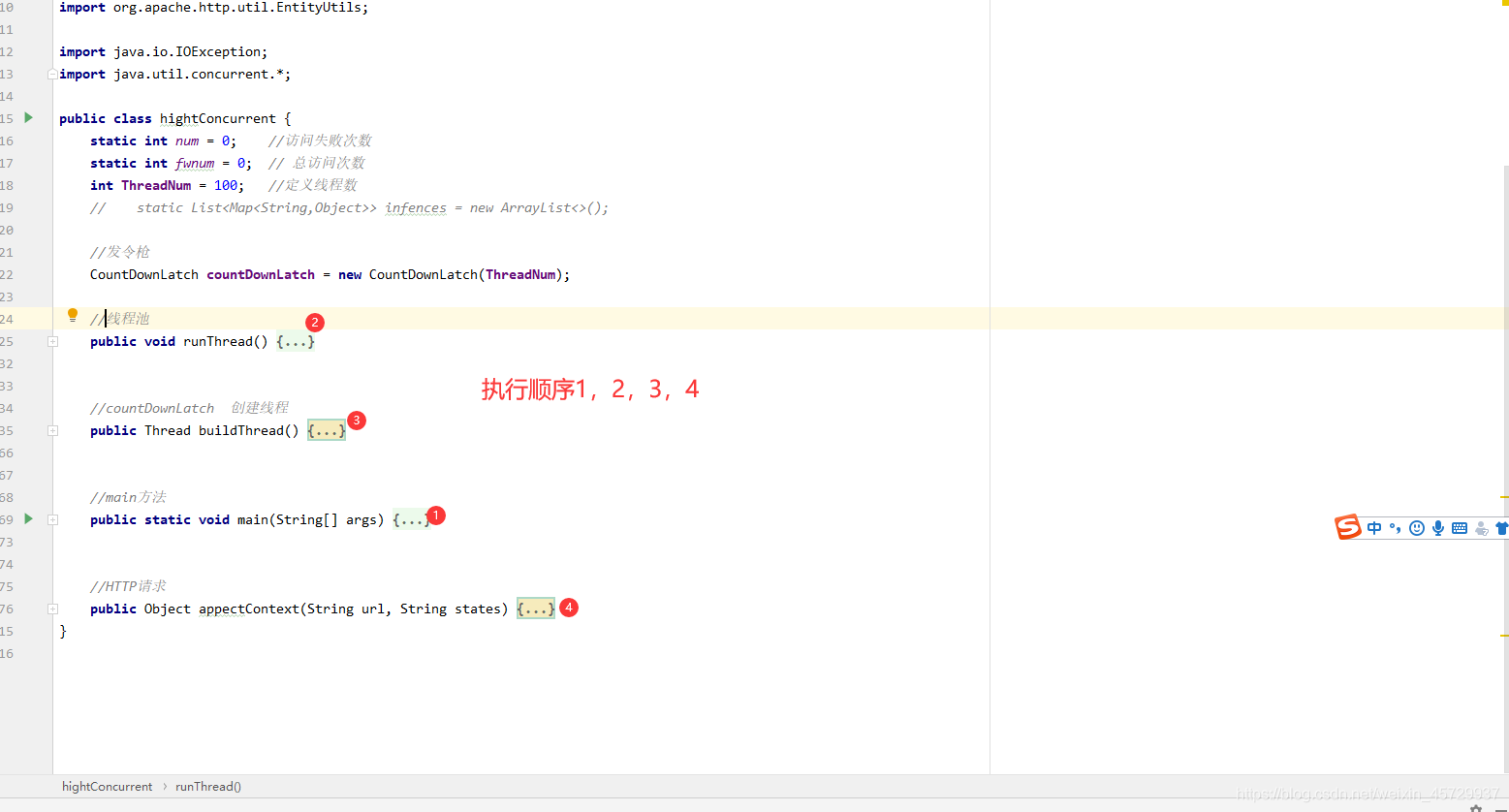Click 'java.util.concurrent.*' import text

[199, 74]
